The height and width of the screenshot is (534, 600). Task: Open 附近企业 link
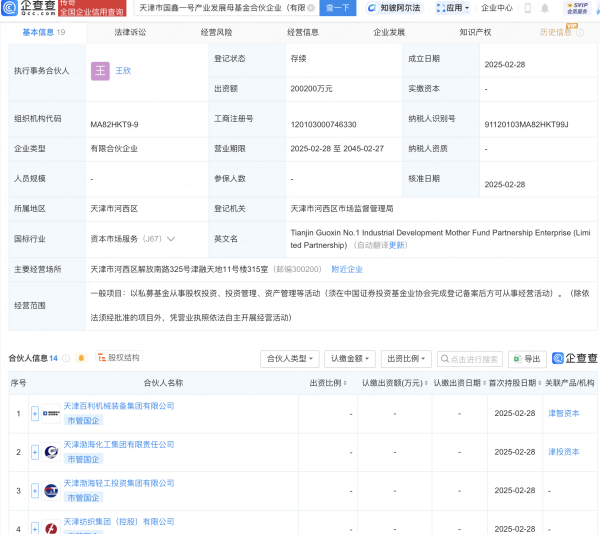pos(347,269)
